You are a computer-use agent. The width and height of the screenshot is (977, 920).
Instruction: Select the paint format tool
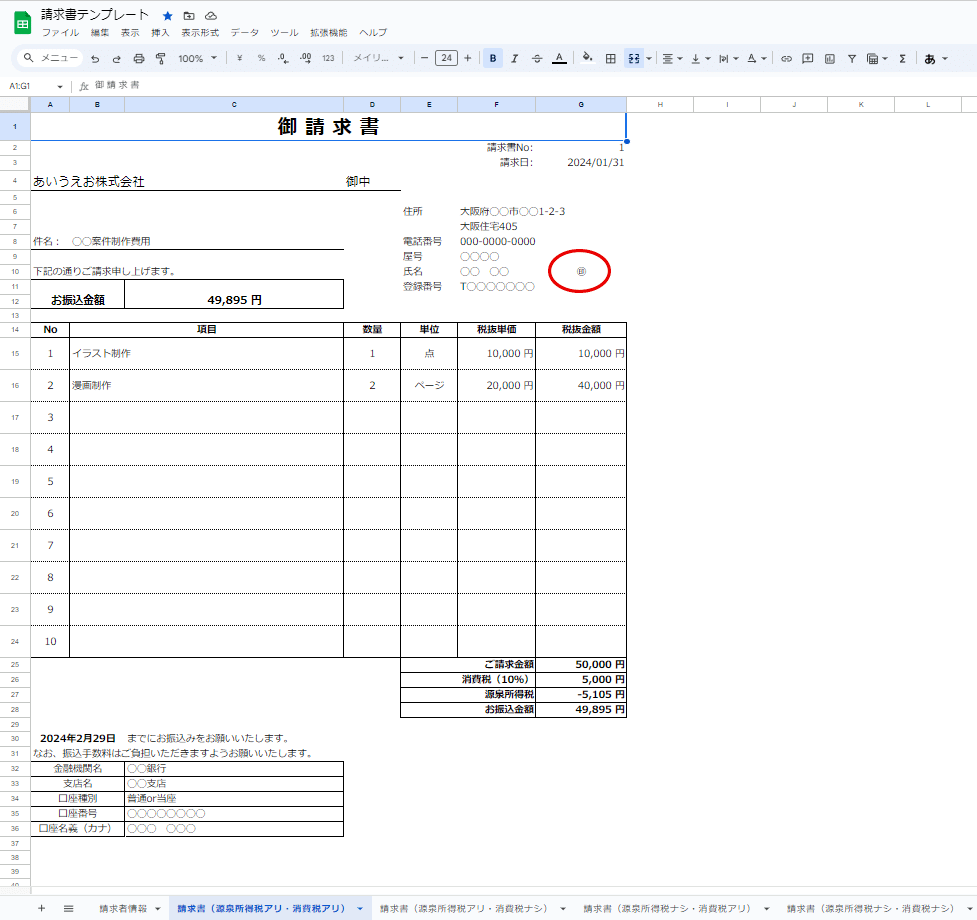pyautogui.click(x=160, y=59)
